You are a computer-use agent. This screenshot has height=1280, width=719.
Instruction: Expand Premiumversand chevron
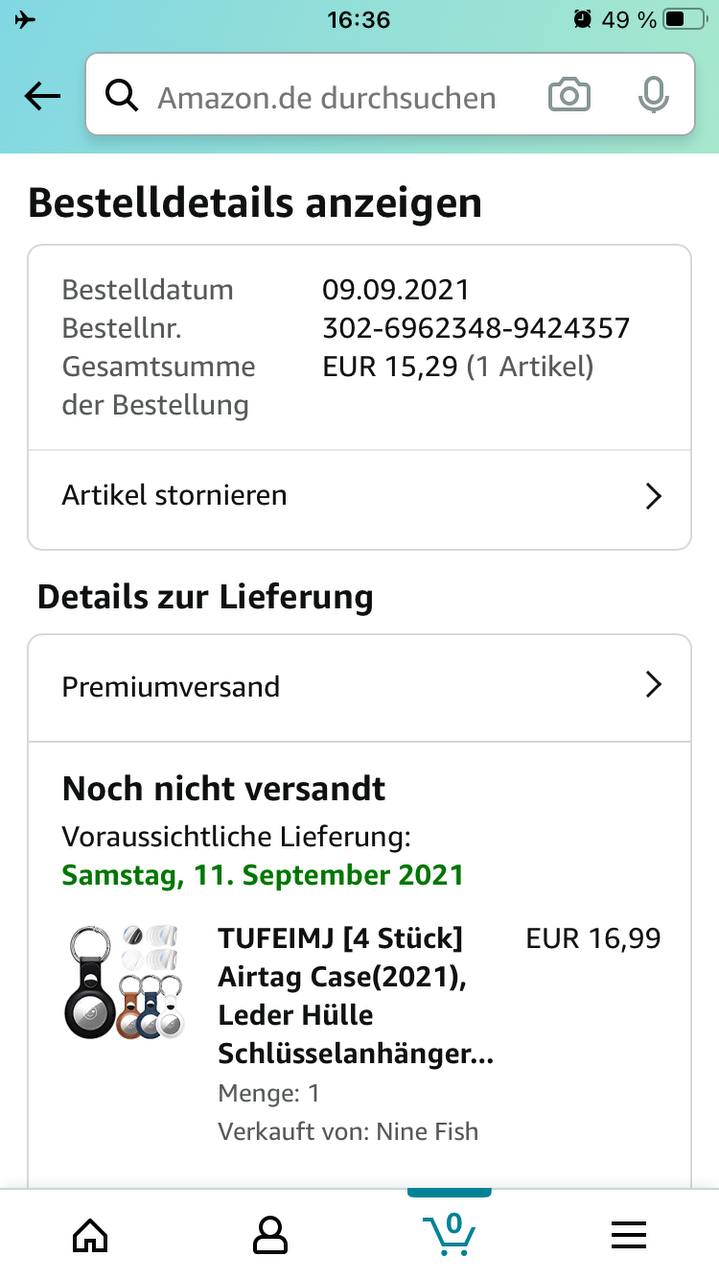[x=653, y=685]
